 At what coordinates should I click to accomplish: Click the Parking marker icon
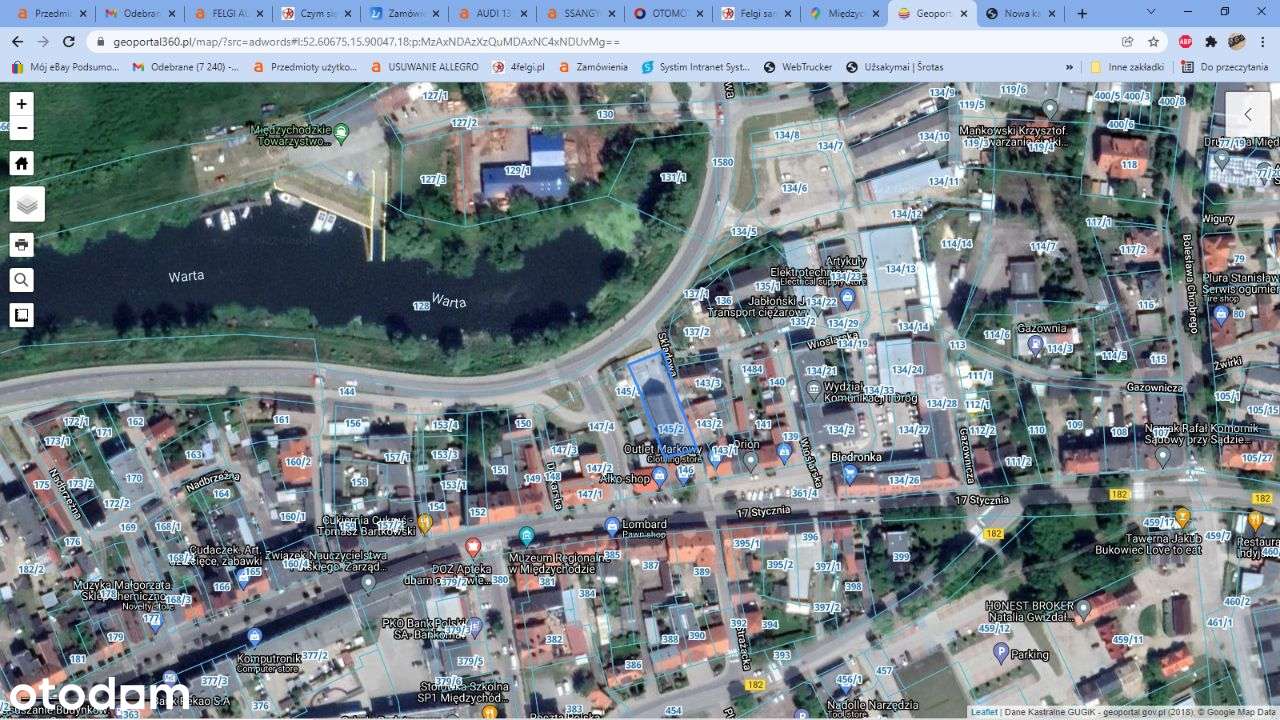1001,652
